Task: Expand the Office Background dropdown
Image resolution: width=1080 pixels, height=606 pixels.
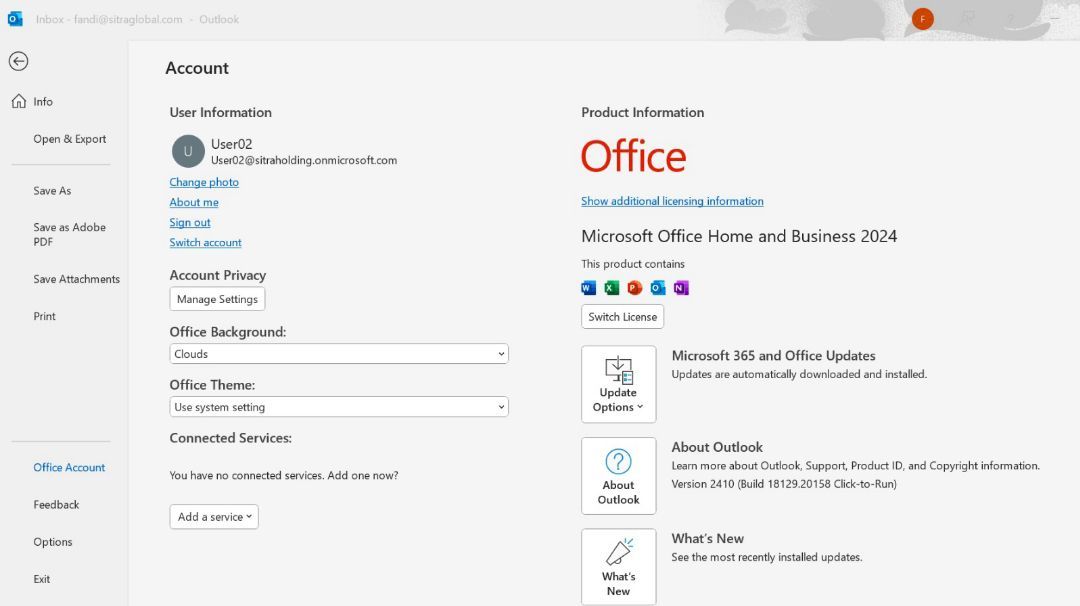Action: [x=339, y=354]
